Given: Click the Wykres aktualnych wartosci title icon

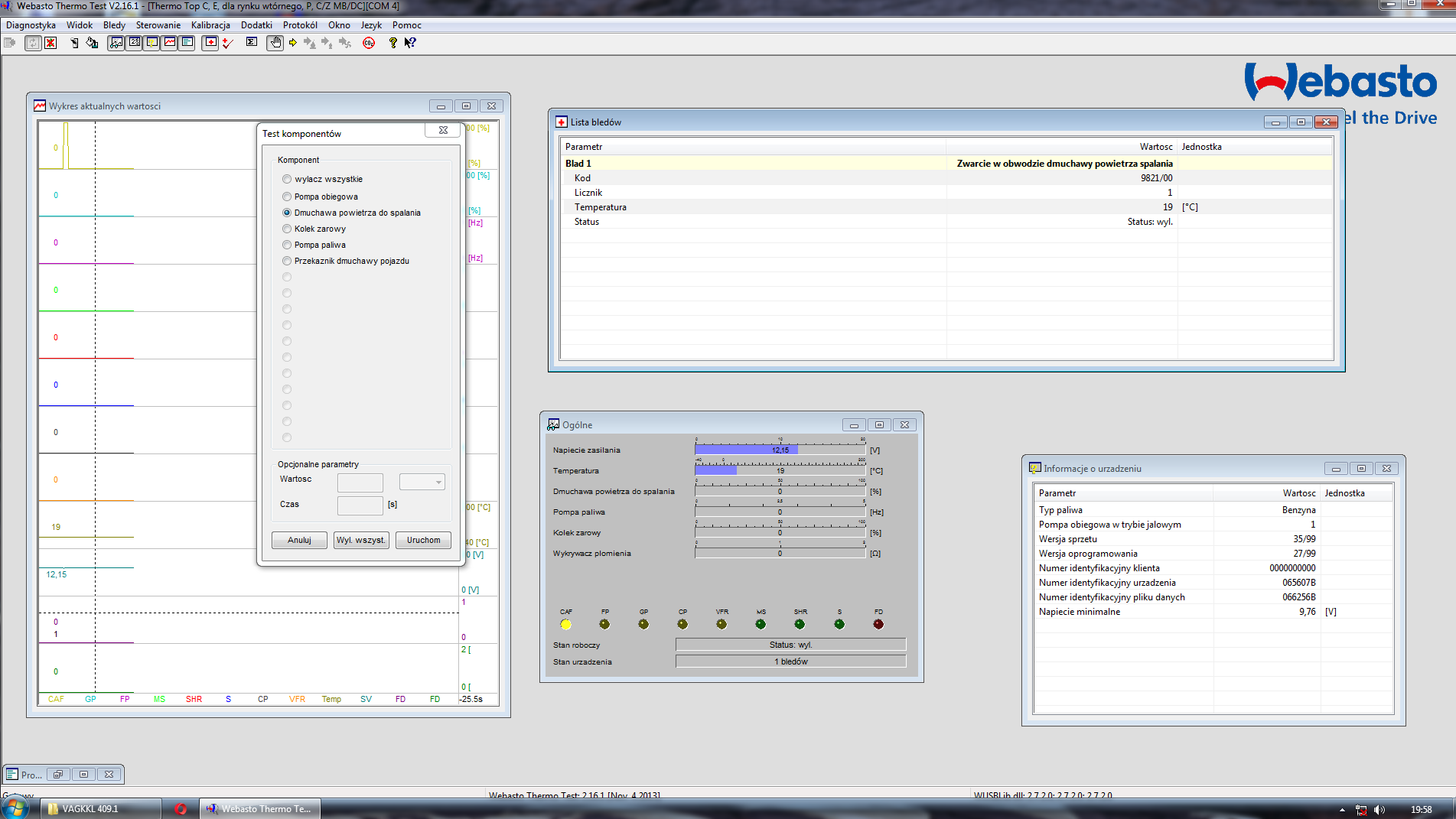Looking at the screenshot, I should (40, 106).
